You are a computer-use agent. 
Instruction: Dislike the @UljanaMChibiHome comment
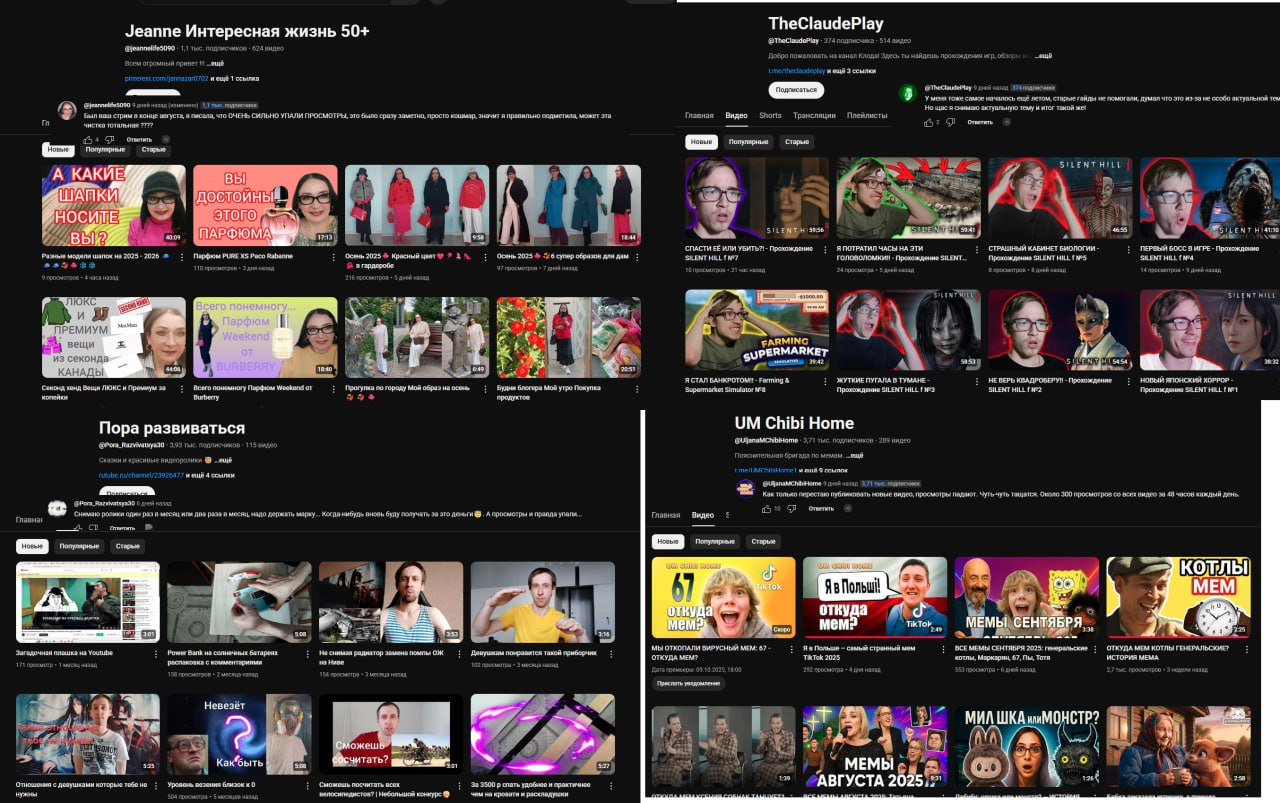pyautogui.click(x=792, y=509)
